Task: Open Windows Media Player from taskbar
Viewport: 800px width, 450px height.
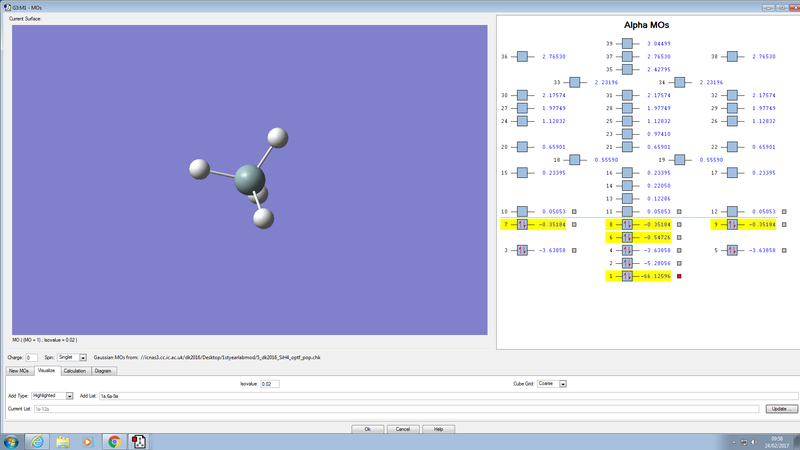Action: click(x=88, y=441)
